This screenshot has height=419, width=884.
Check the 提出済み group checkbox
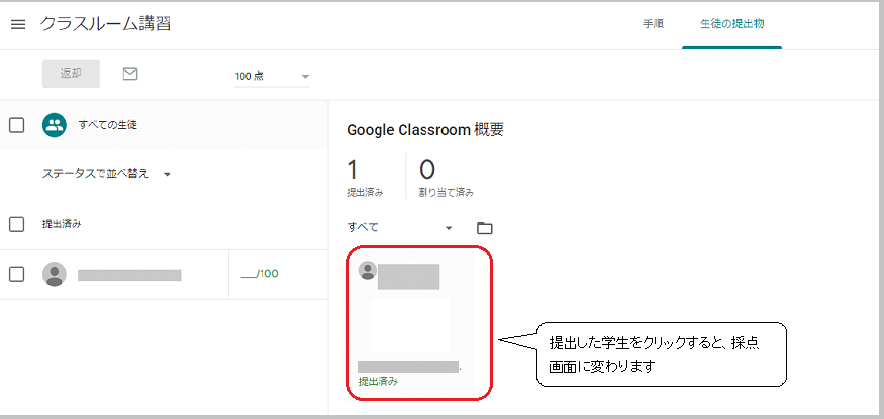17,224
